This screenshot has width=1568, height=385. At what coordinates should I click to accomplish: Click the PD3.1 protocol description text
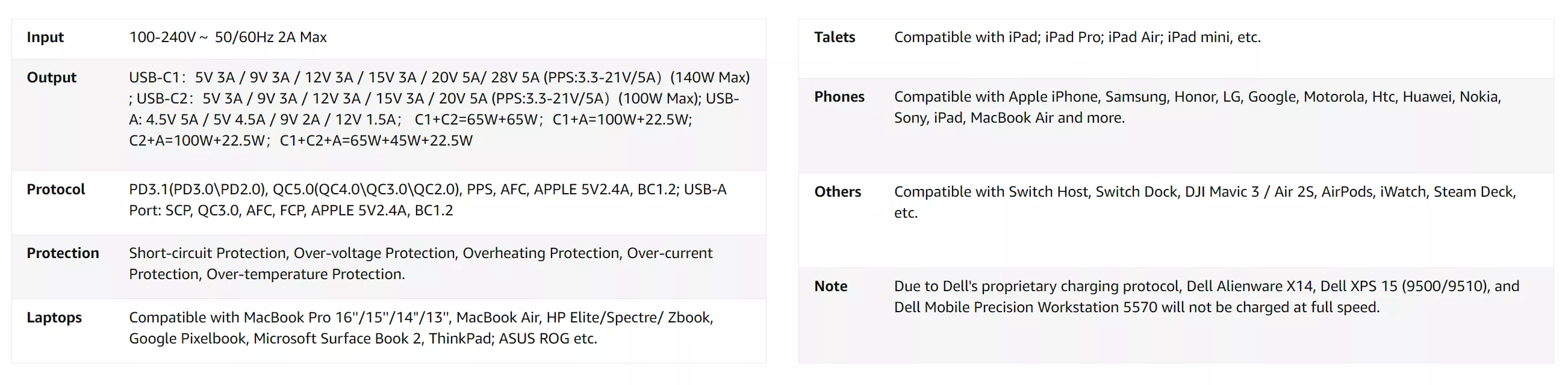tap(428, 200)
